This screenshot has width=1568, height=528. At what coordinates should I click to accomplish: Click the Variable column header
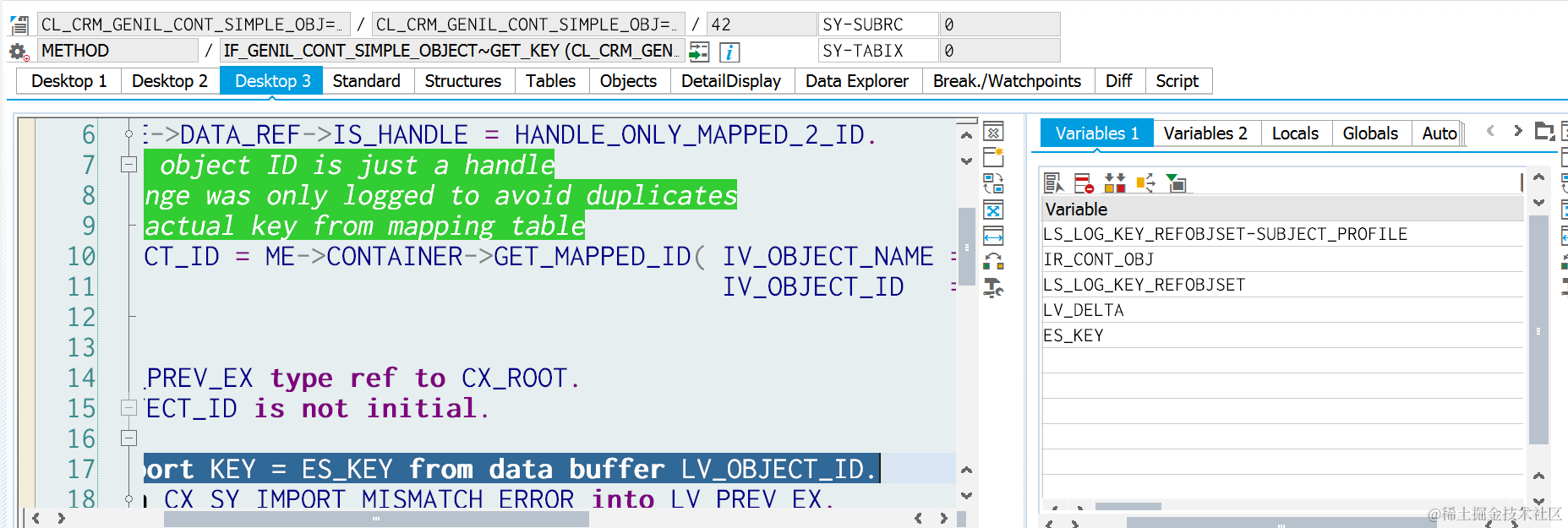pos(1282,209)
